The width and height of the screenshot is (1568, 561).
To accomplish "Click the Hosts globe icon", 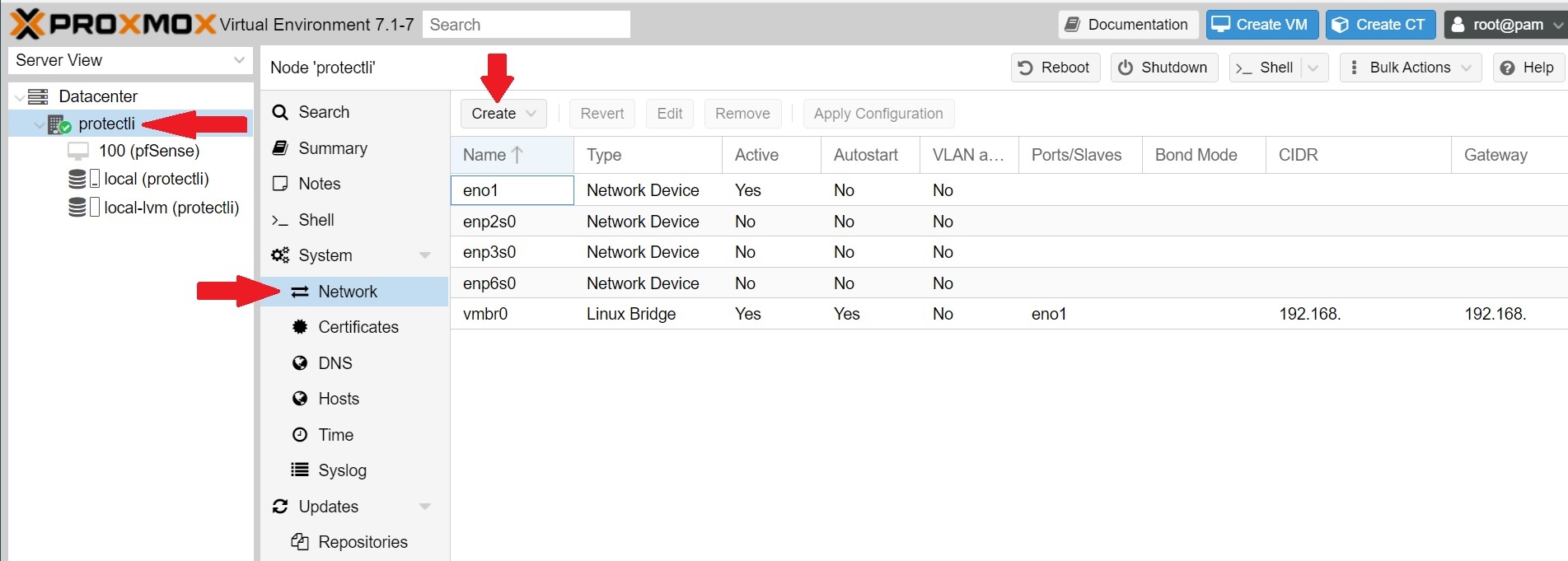I will click(x=300, y=399).
